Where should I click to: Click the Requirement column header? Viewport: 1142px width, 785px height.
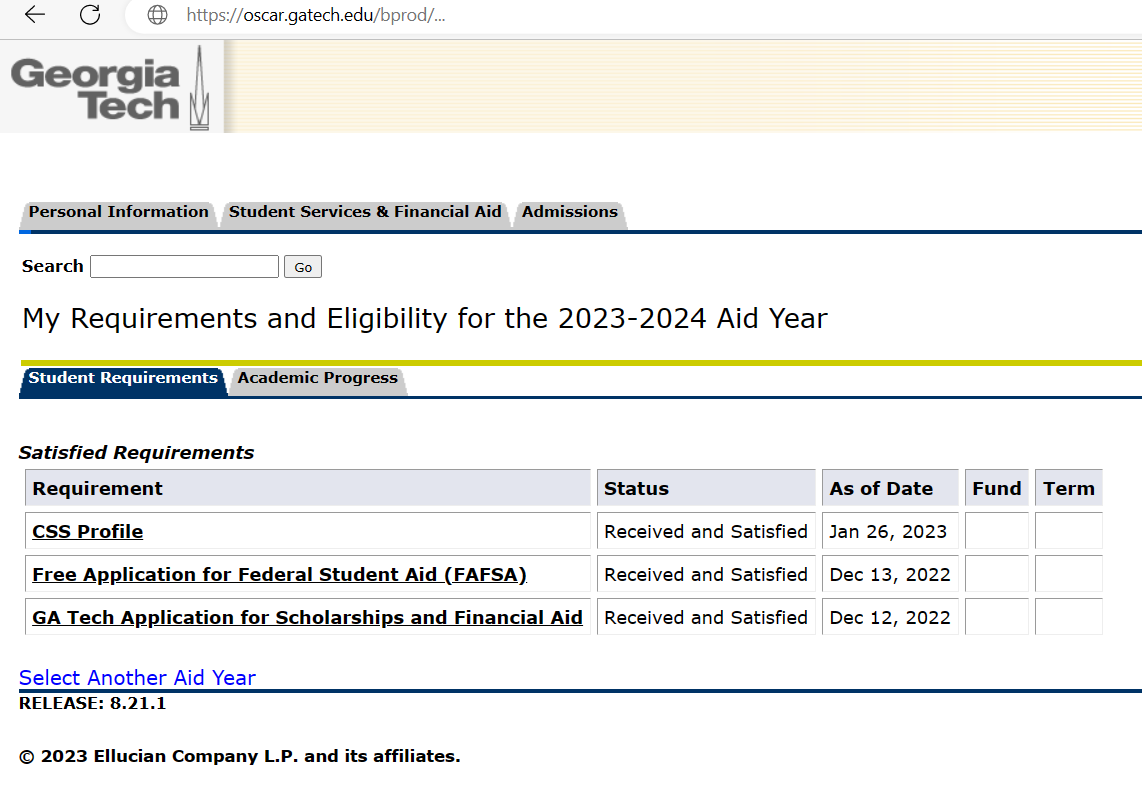97,489
